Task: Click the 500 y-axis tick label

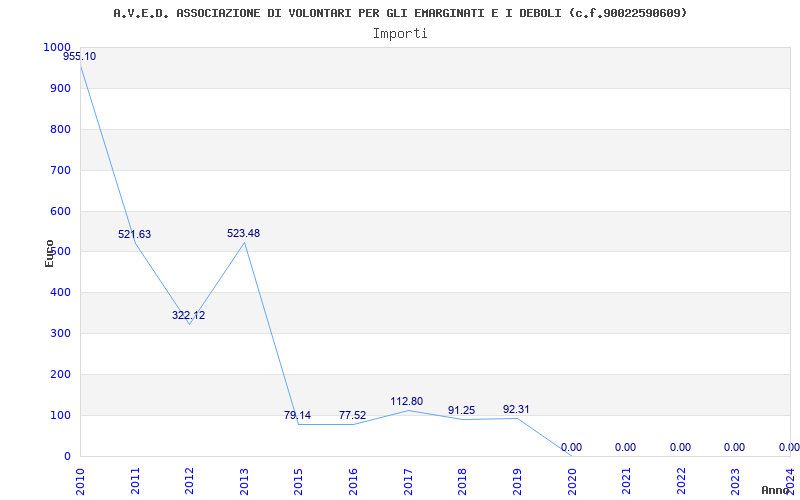Action: [60, 252]
